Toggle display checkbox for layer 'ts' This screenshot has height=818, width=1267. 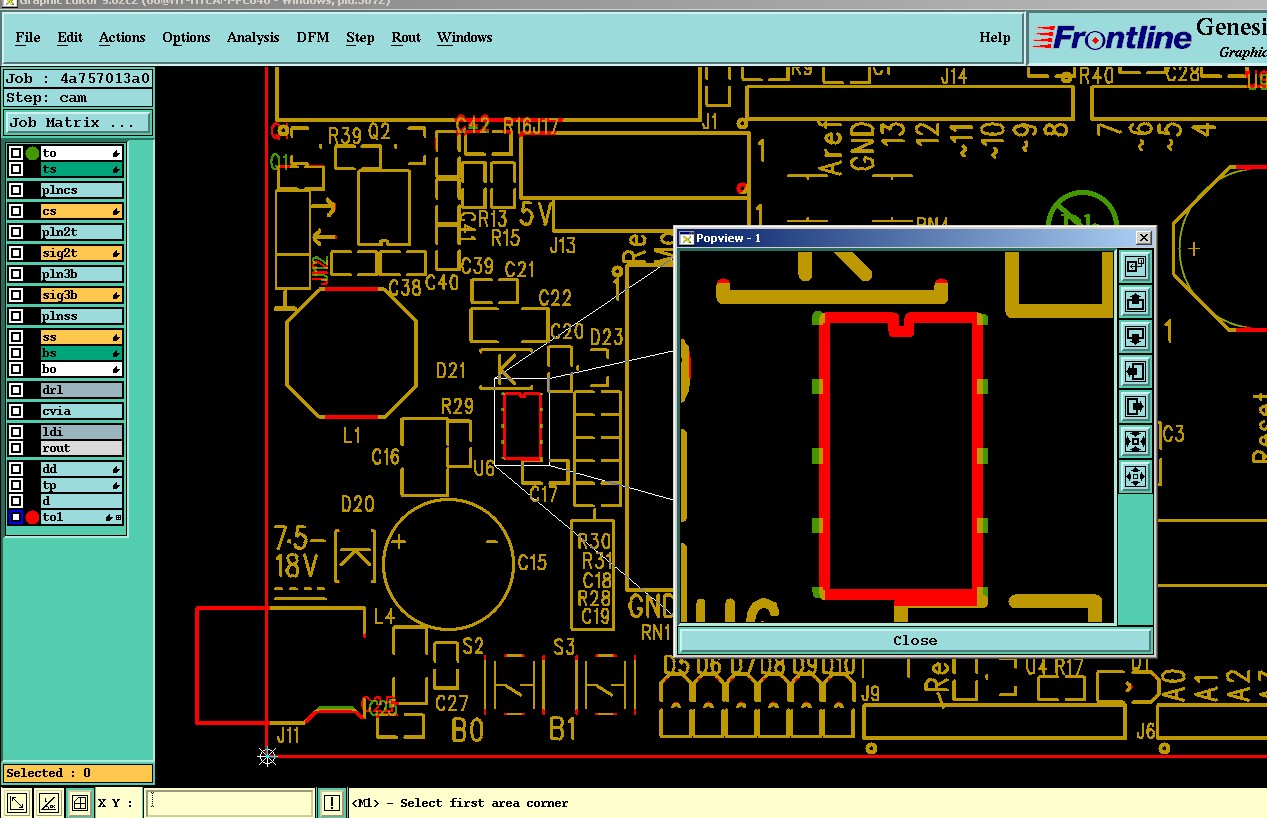pos(16,169)
